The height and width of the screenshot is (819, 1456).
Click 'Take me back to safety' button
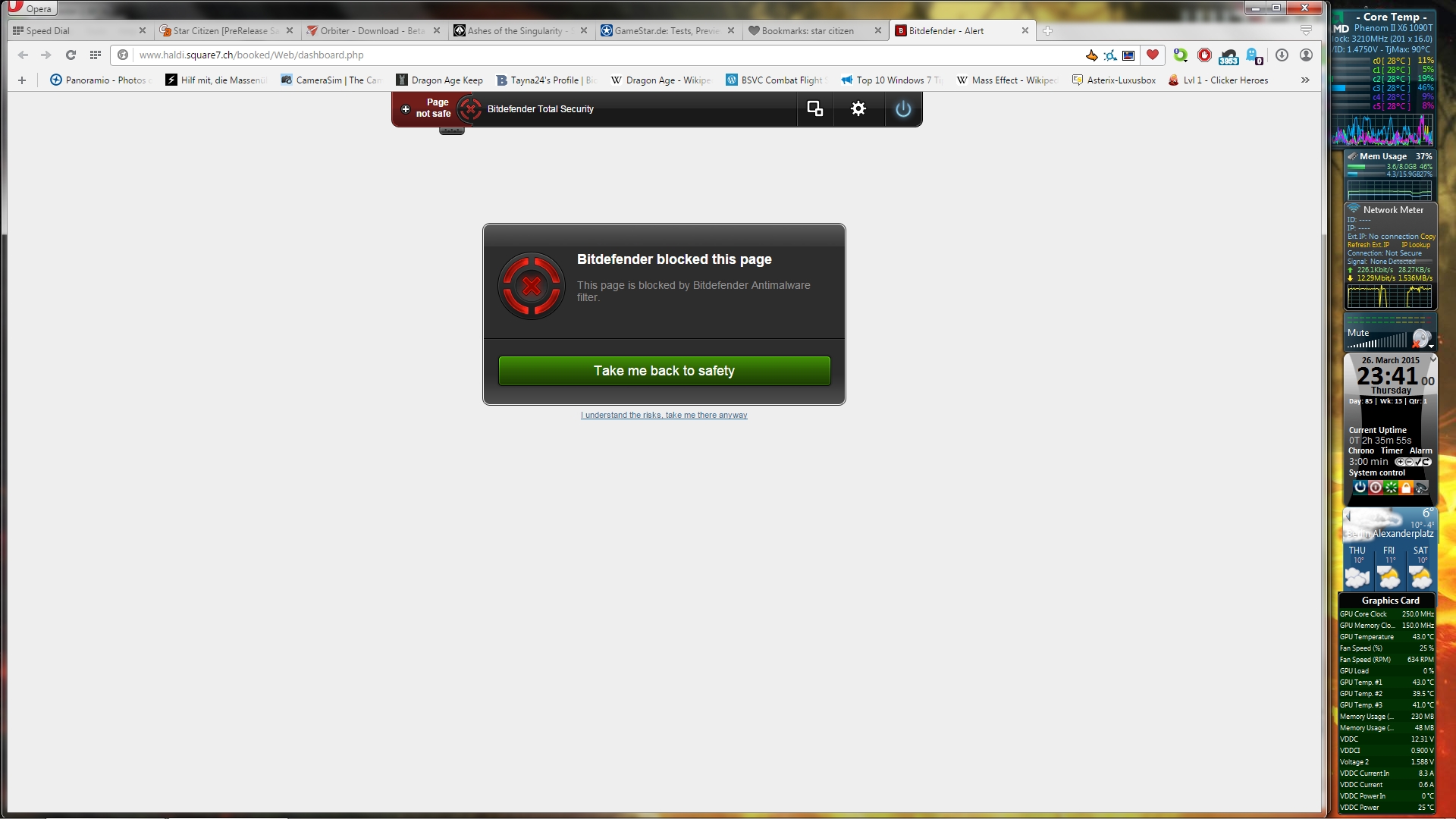pos(664,371)
